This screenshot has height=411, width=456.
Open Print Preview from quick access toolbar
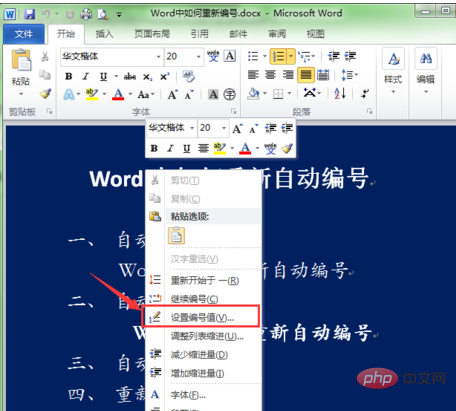pyautogui.click(x=103, y=14)
